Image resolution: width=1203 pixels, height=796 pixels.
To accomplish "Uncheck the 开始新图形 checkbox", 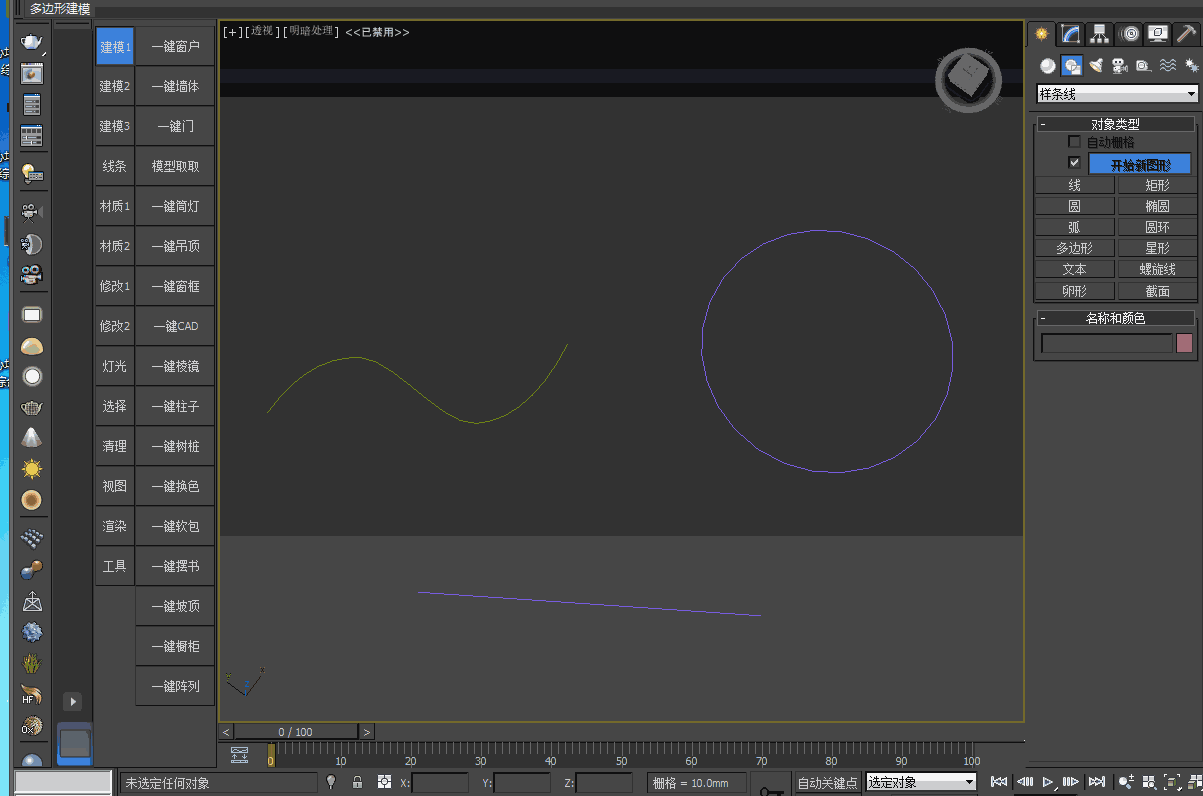I will pos(1075,162).
